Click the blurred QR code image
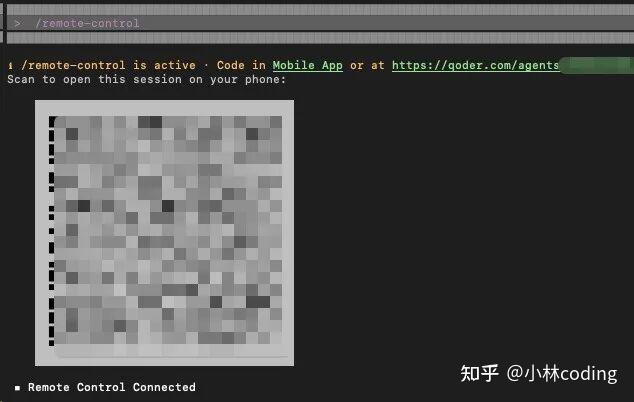The width and height of the screenshot is (634, 402). click(x=165, y=233)
